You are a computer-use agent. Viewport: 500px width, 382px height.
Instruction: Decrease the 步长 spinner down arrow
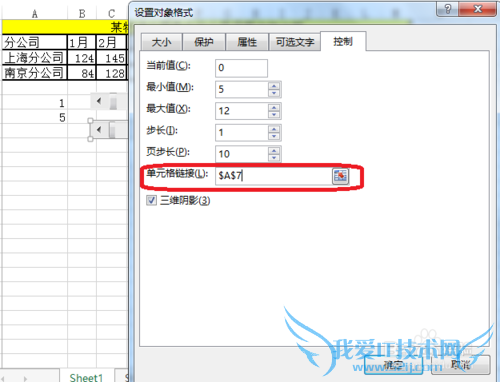[274, 136]
